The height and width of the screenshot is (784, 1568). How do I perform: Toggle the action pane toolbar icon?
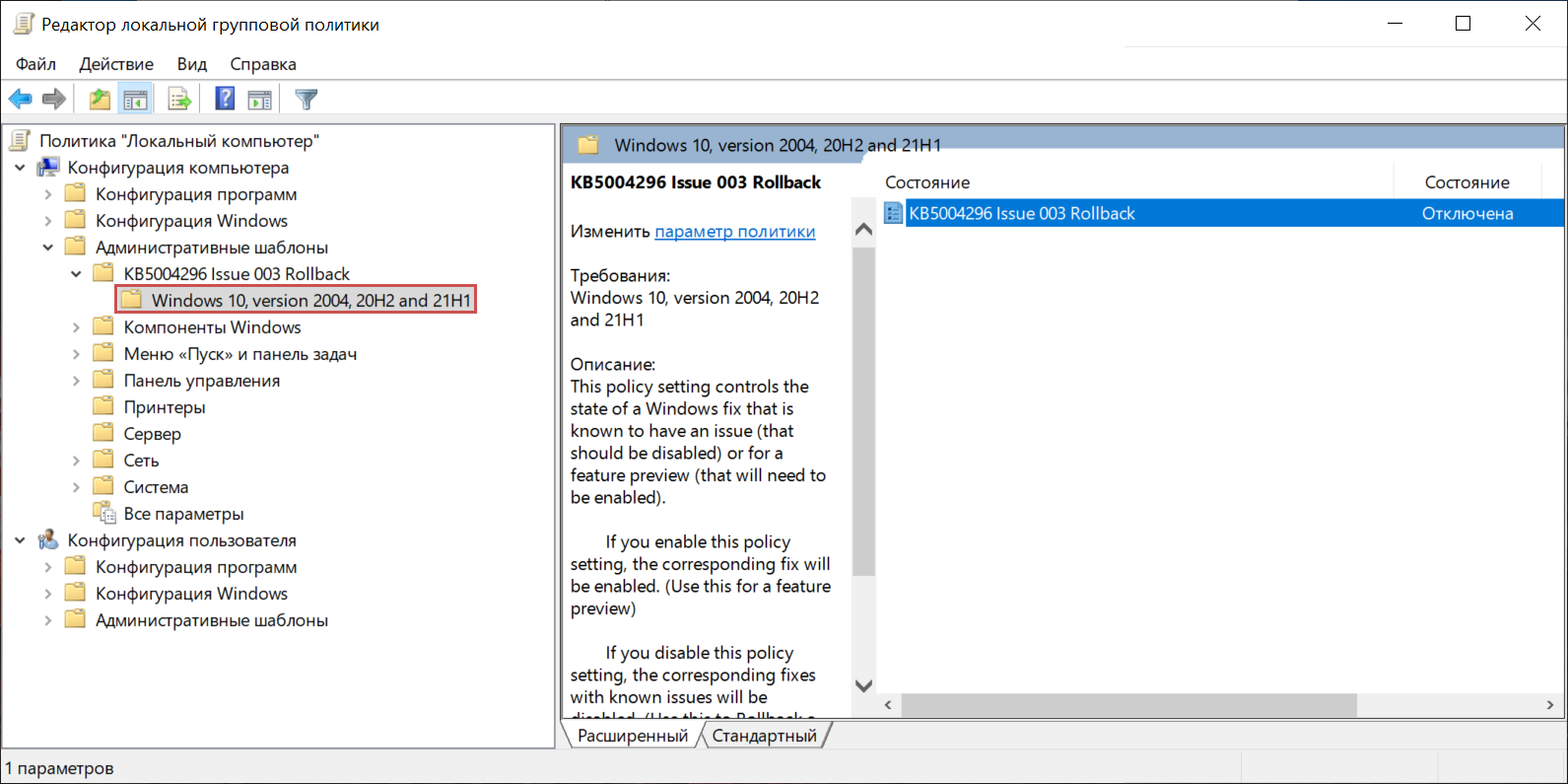click(x=259, y=99)
